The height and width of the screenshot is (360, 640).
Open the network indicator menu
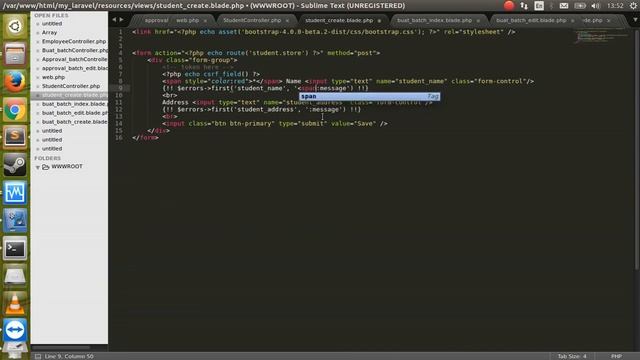[524, 6]
